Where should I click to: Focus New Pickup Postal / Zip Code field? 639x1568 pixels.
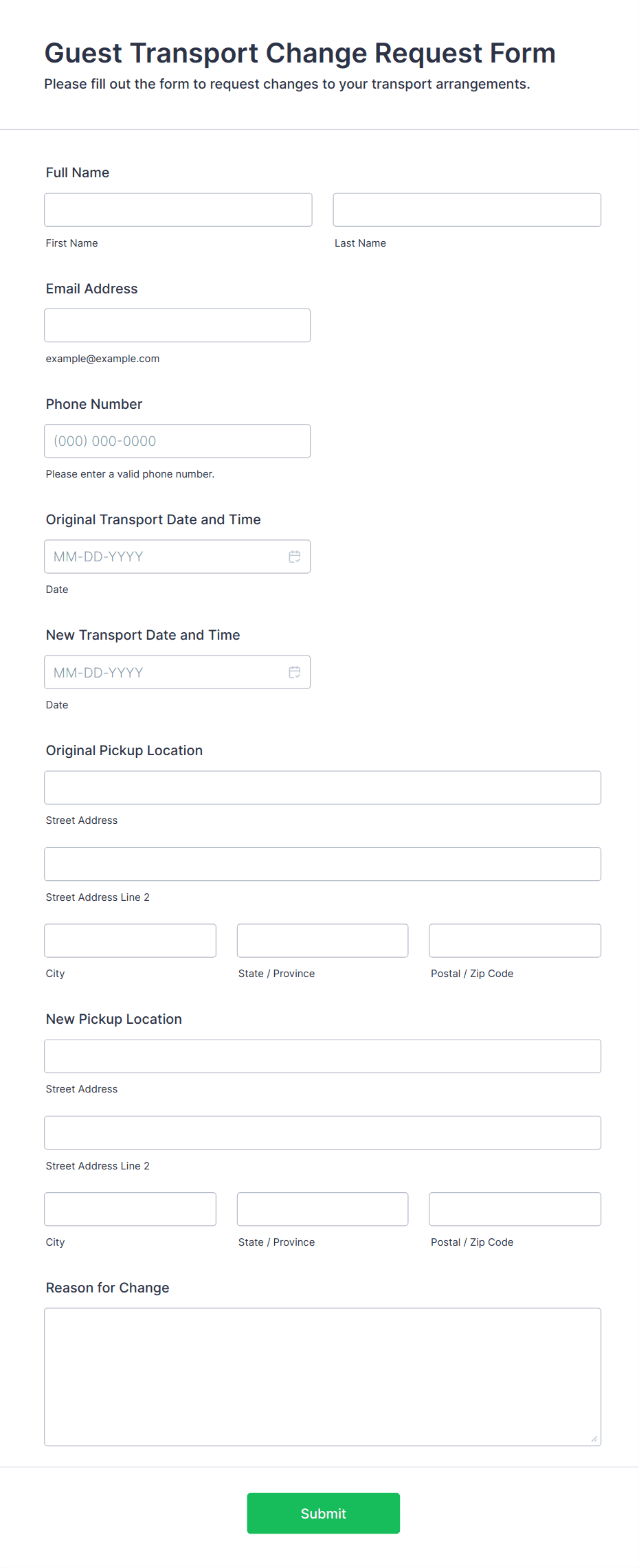pos(515,1209)
